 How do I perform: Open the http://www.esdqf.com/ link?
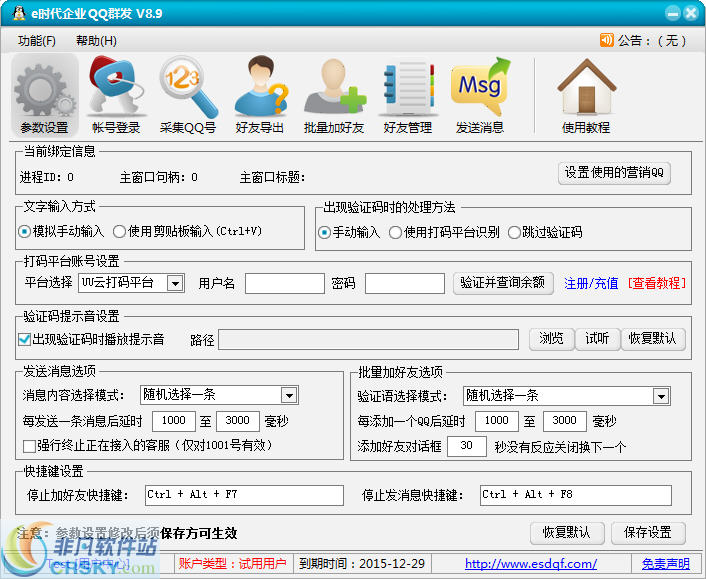pos(531,563)
